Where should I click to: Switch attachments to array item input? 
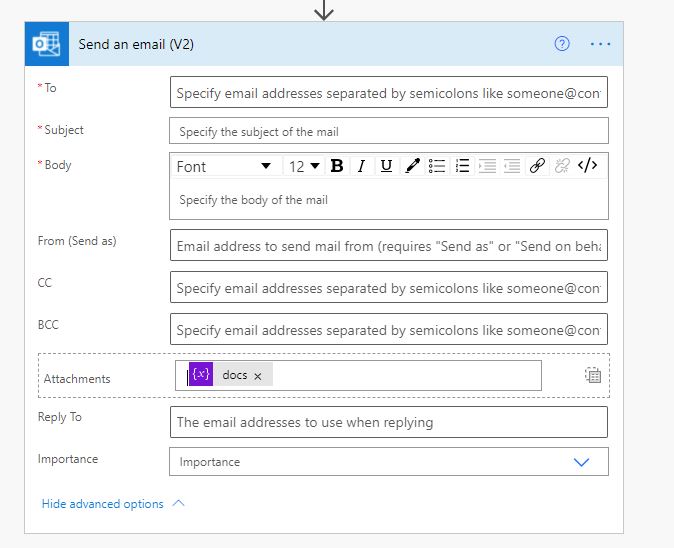[x=593, y=375]
